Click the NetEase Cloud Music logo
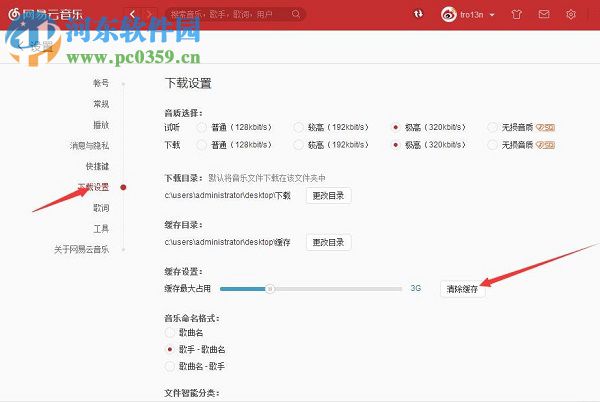The height and width of the screenshot is (402, 600). (x=45, y=15)
